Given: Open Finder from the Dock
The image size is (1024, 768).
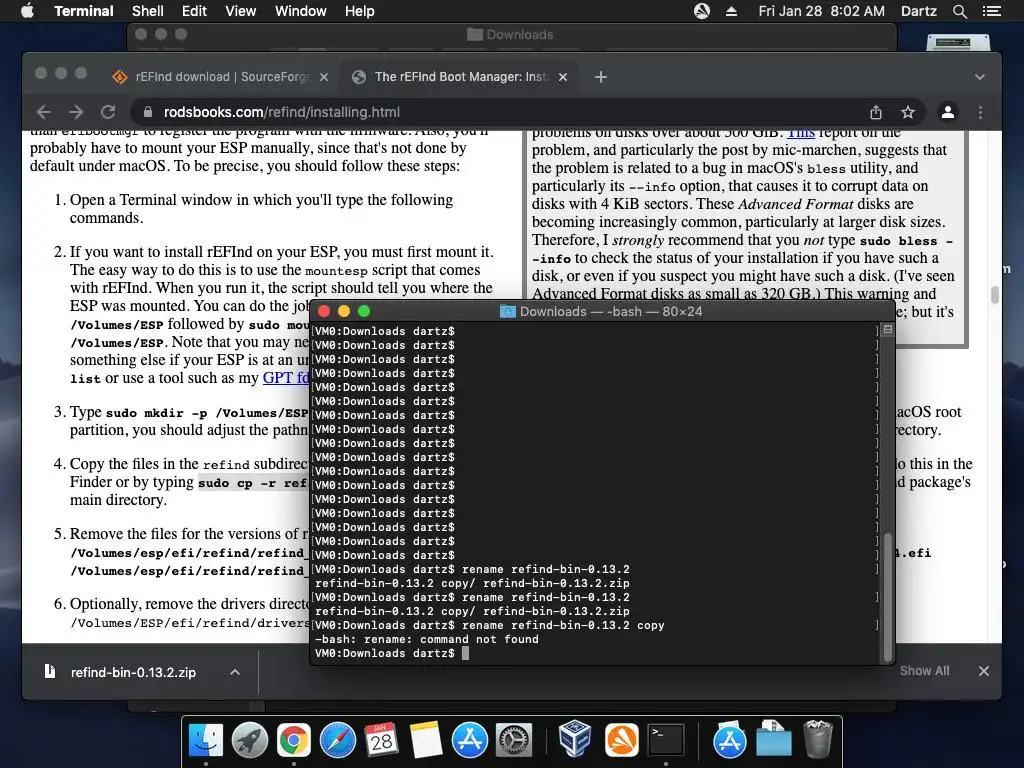Looking at the screenshot, I should (206, 740).
